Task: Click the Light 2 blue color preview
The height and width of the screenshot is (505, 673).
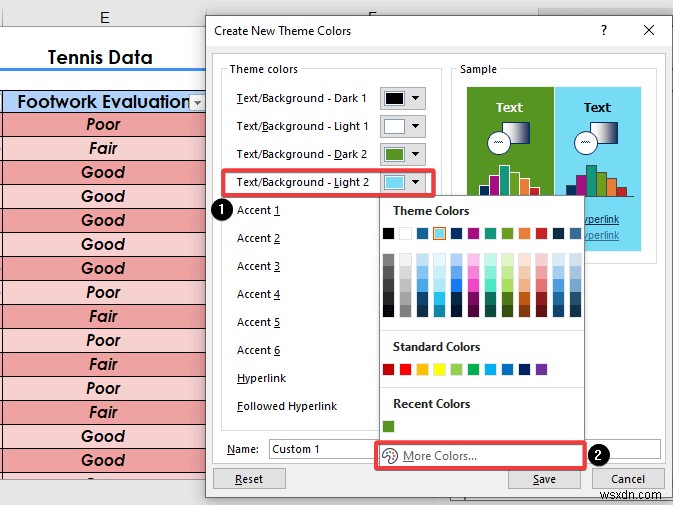Action: click(394, 182)
